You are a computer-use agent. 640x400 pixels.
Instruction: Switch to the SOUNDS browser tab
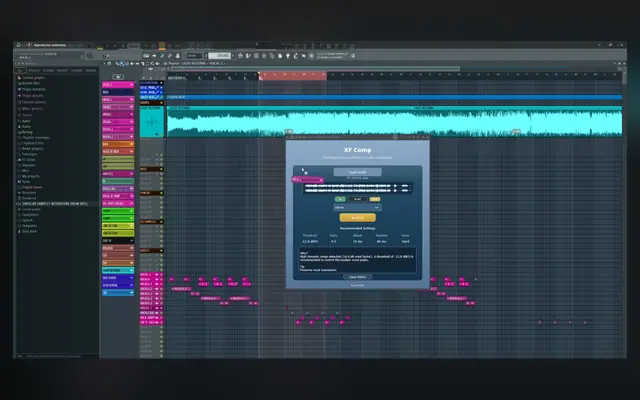tap(91, 71)
